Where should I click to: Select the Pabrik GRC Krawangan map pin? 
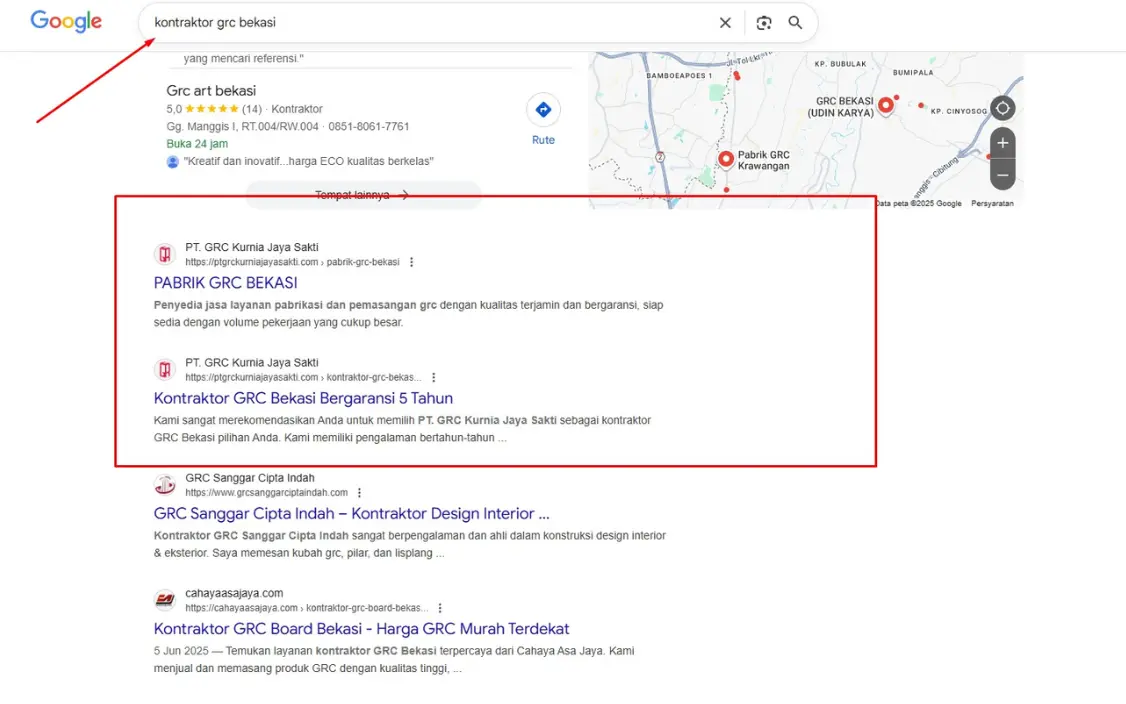726,159
